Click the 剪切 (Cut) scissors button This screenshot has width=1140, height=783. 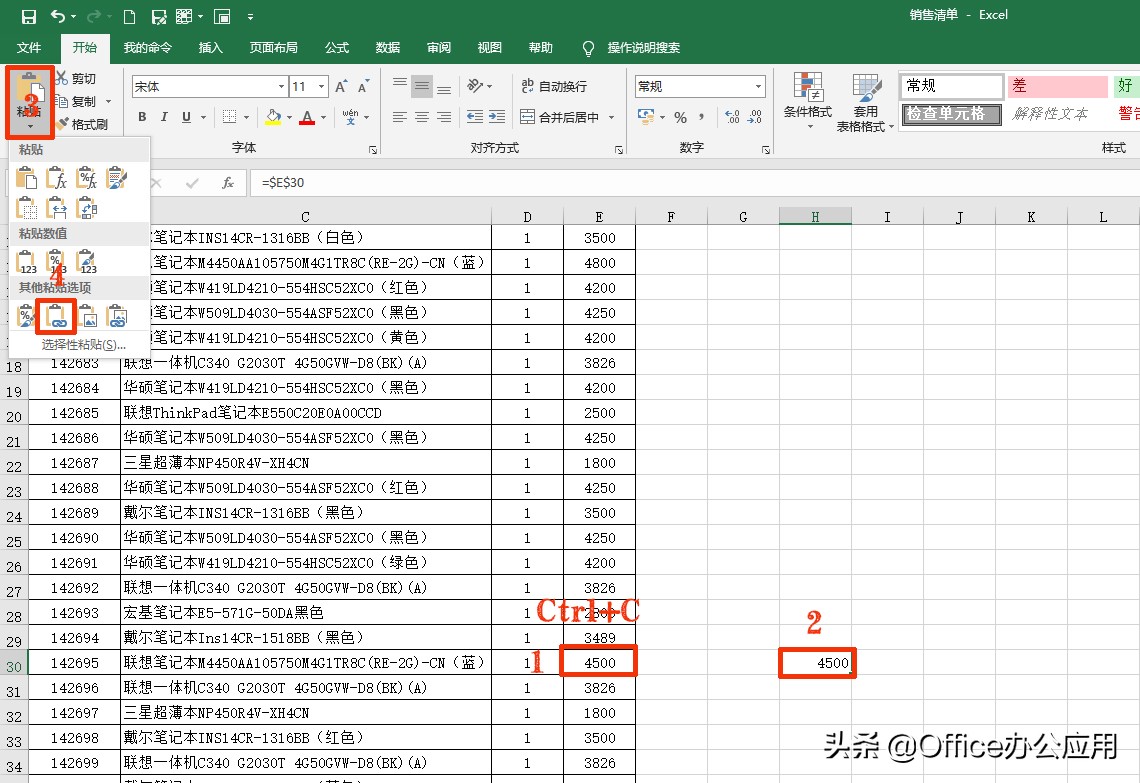click(76, 79)
